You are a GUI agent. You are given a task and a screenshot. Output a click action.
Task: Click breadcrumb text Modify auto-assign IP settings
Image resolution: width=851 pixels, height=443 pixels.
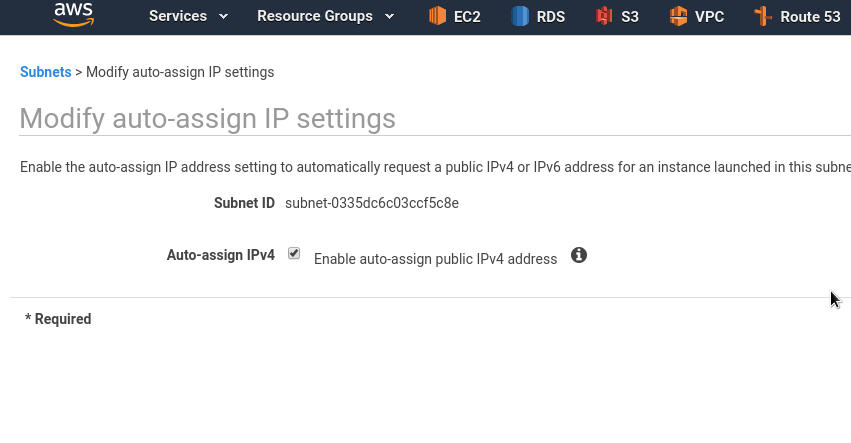(x=180, y=72)
